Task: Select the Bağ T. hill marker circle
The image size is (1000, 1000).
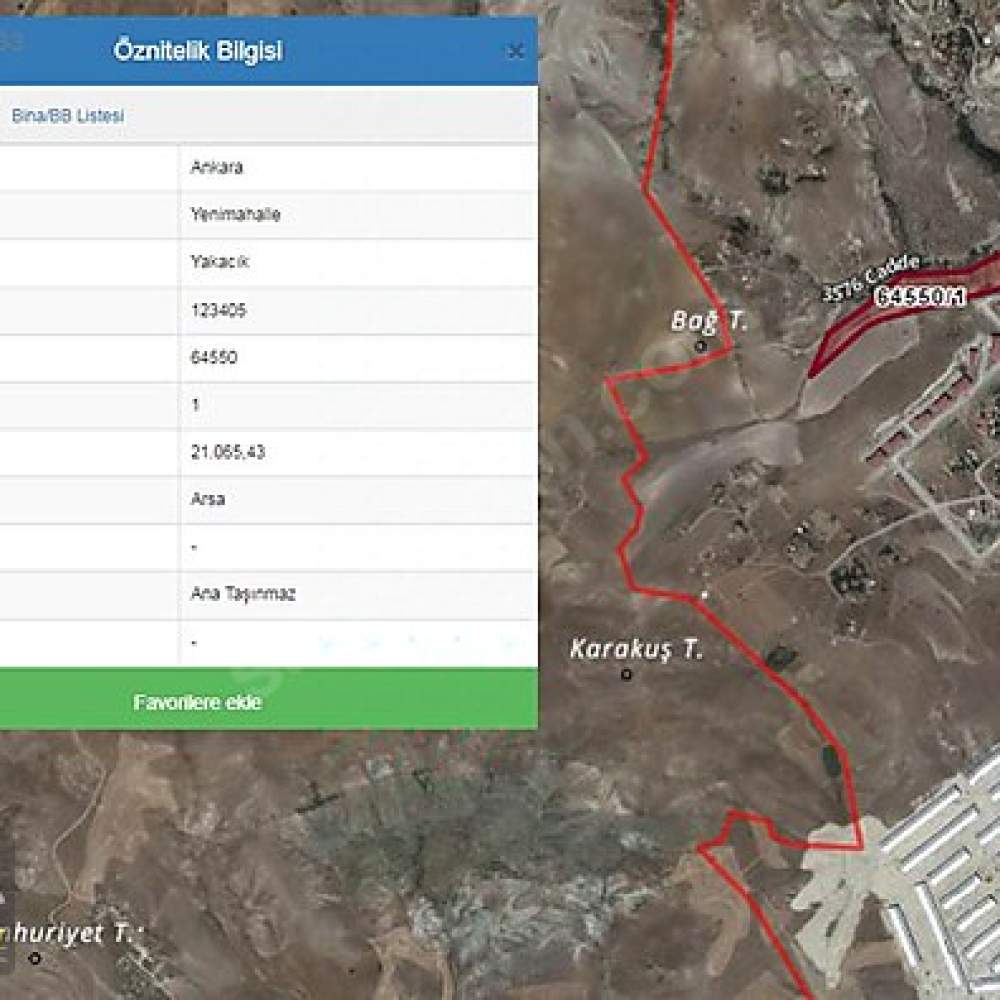Action: pyautogui.click(x=700, y=346)
